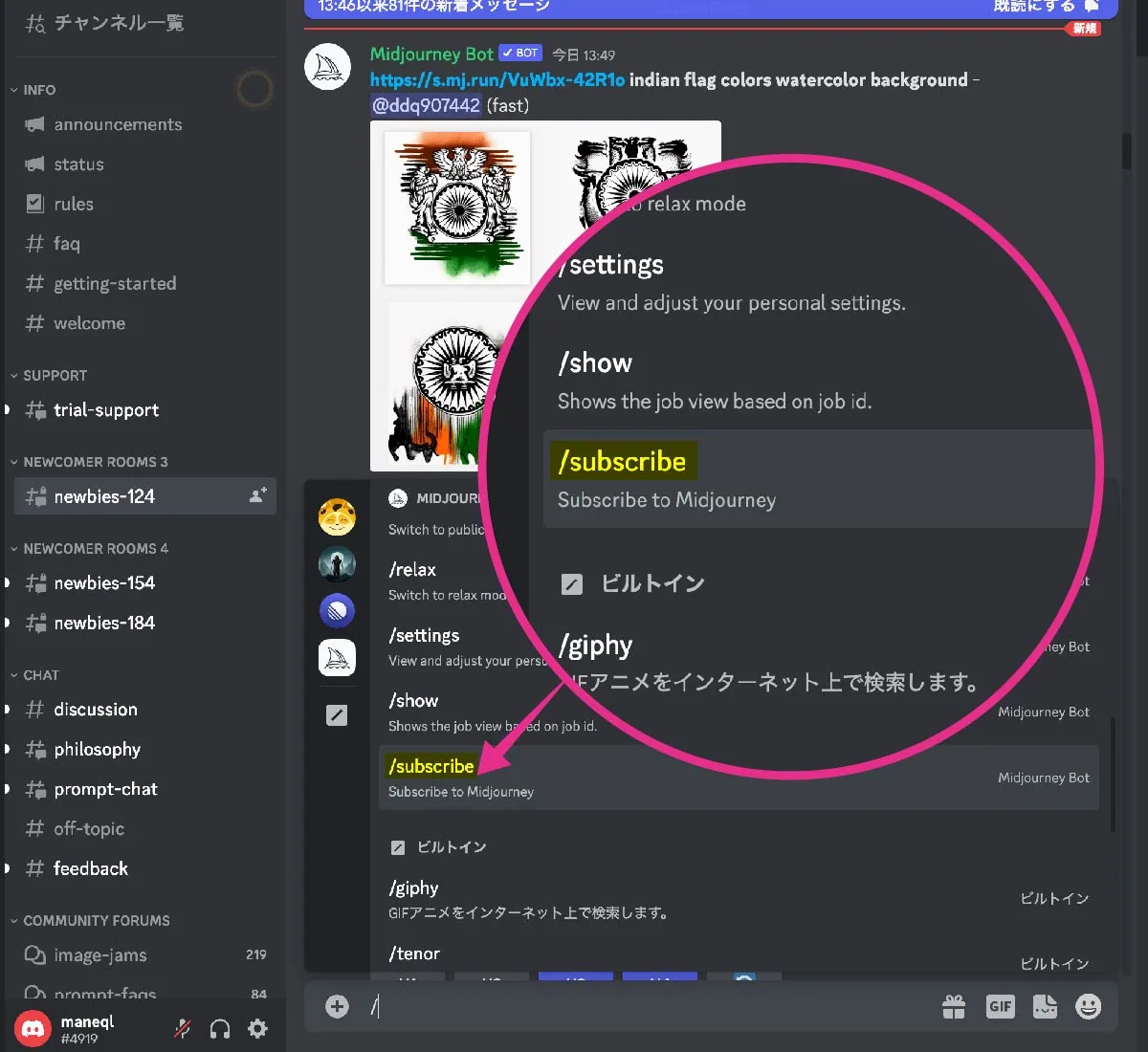Mark new messages as read
This screenshot has height=1052, width=1148.
(1046, 6)
